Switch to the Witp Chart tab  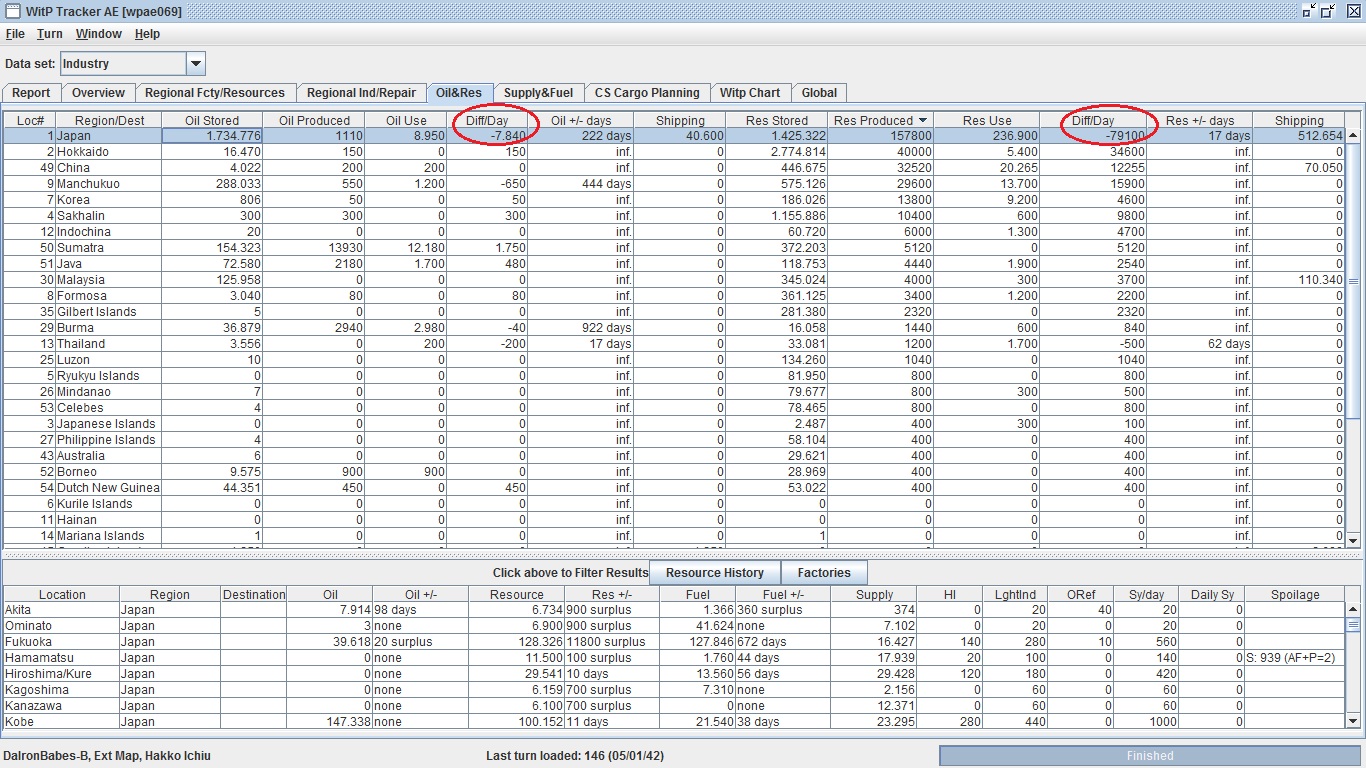[750, 93]
